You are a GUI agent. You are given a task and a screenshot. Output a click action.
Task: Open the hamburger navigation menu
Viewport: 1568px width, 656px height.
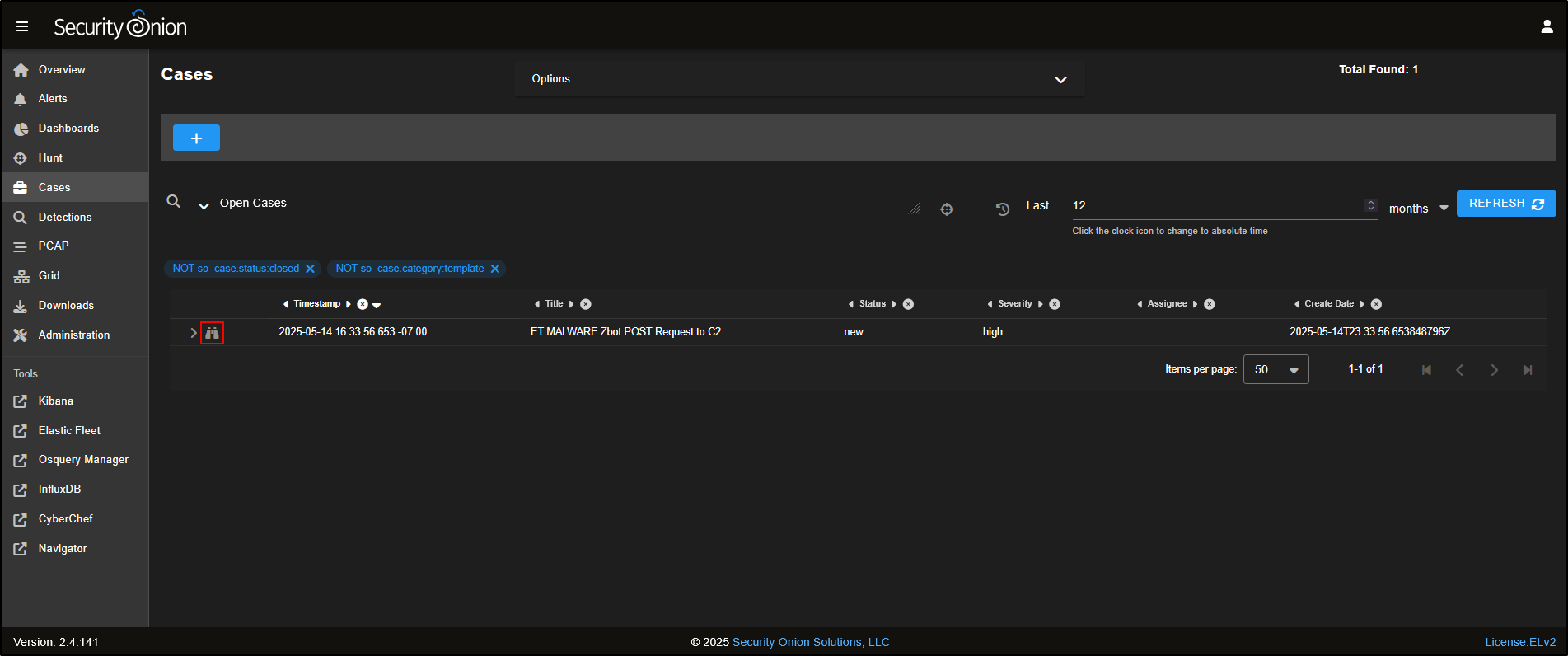[x=22, y=26]
